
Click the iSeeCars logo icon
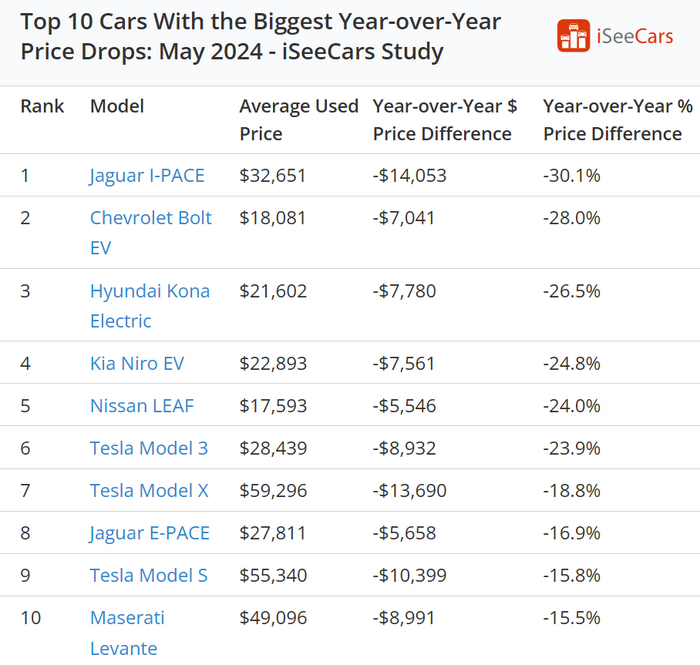click(574, 36)
